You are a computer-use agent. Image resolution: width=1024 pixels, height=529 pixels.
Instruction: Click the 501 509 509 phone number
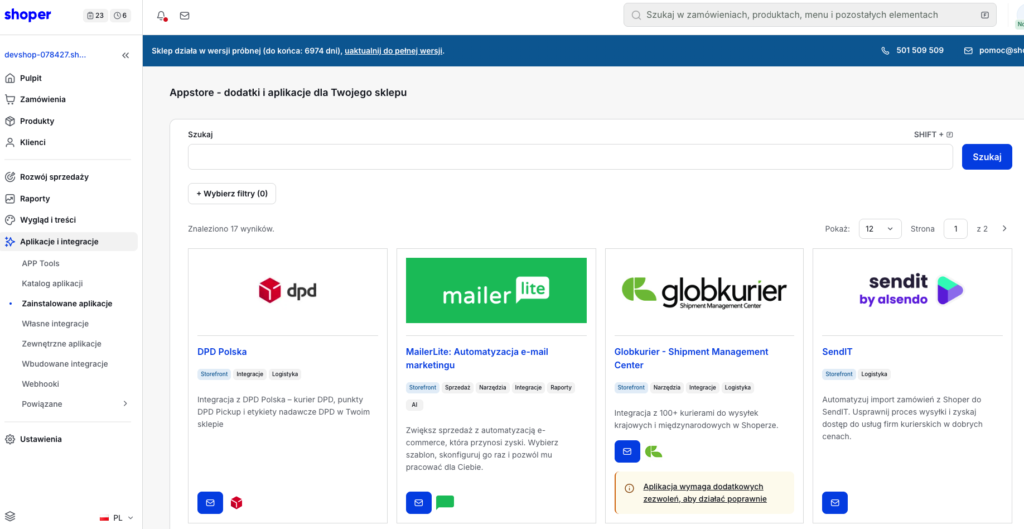pyautogui.click(x=919, y=50)
